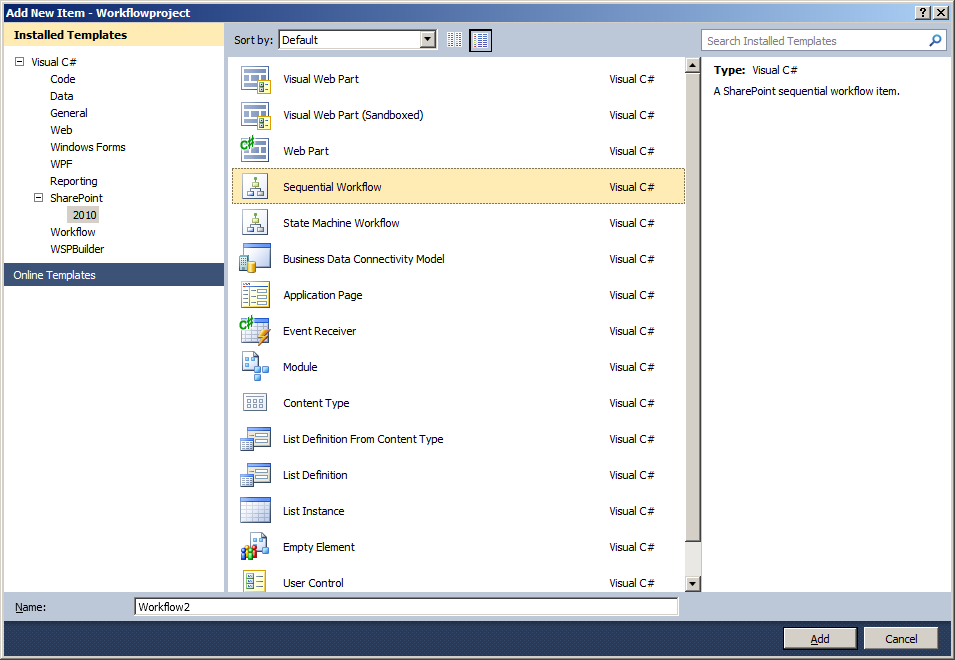The height and width of the screenshot is (660, 955).
Task: Select the Event Receiver text
Action: coord(319,331)
